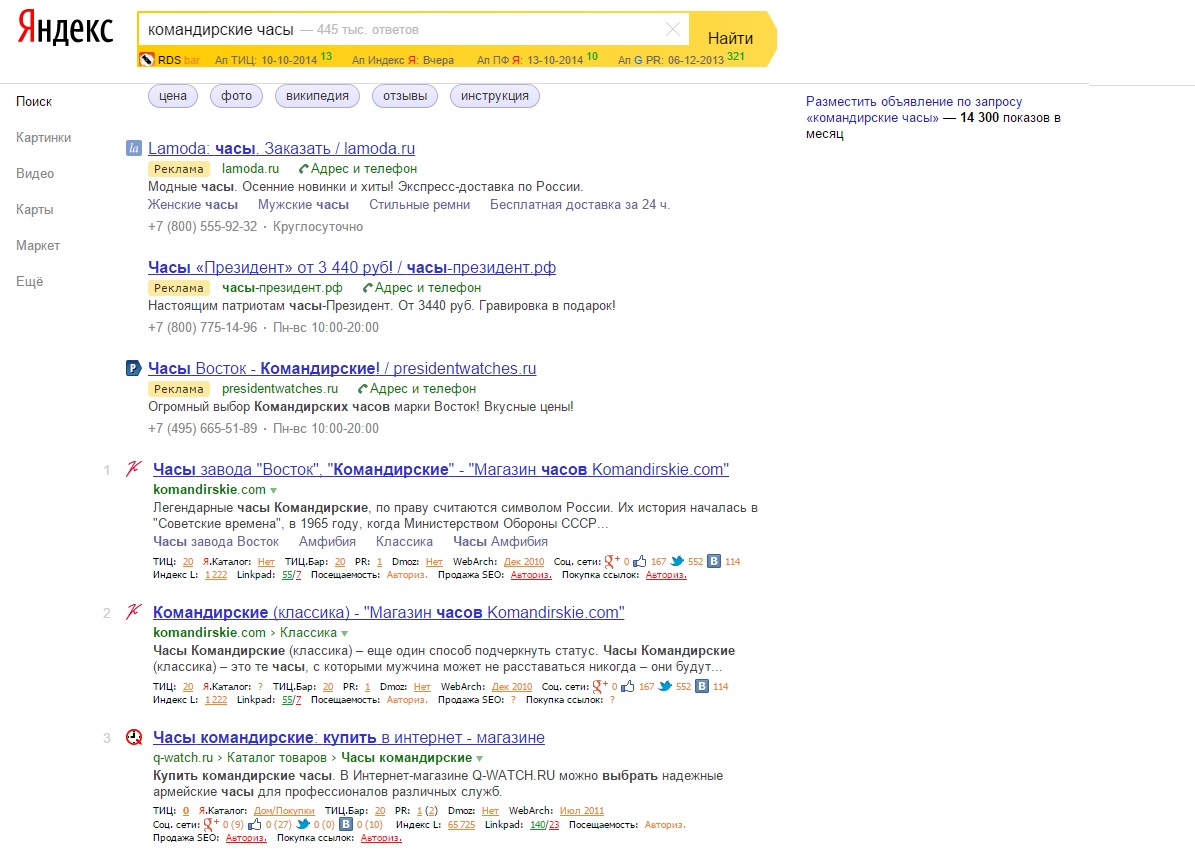
Task: Open Часы завода Восток sitelink
Action: tap(216, 541)
